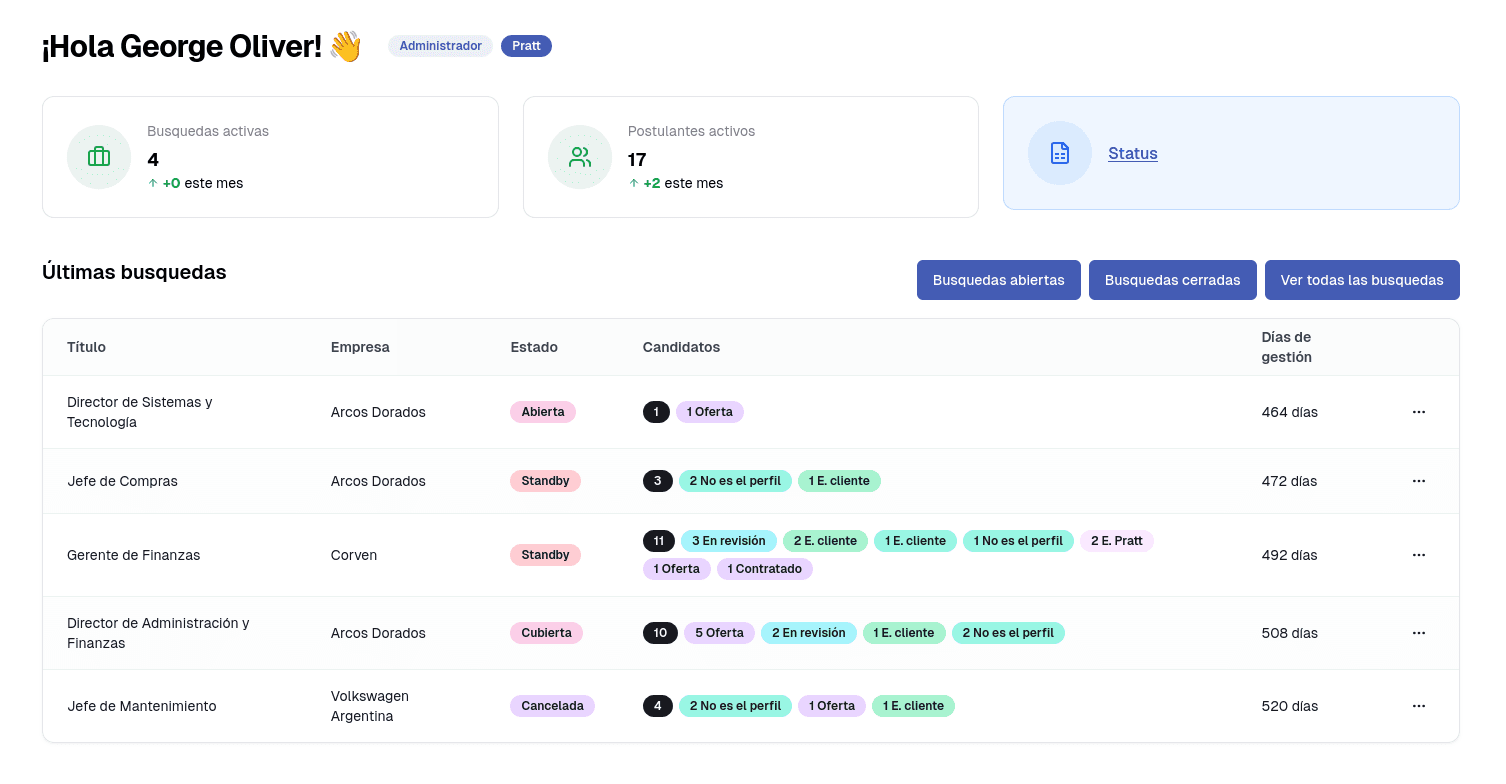This screenshot has width=1506, height=784.
Task: Click the Administrador role badge
Action: 440,46
